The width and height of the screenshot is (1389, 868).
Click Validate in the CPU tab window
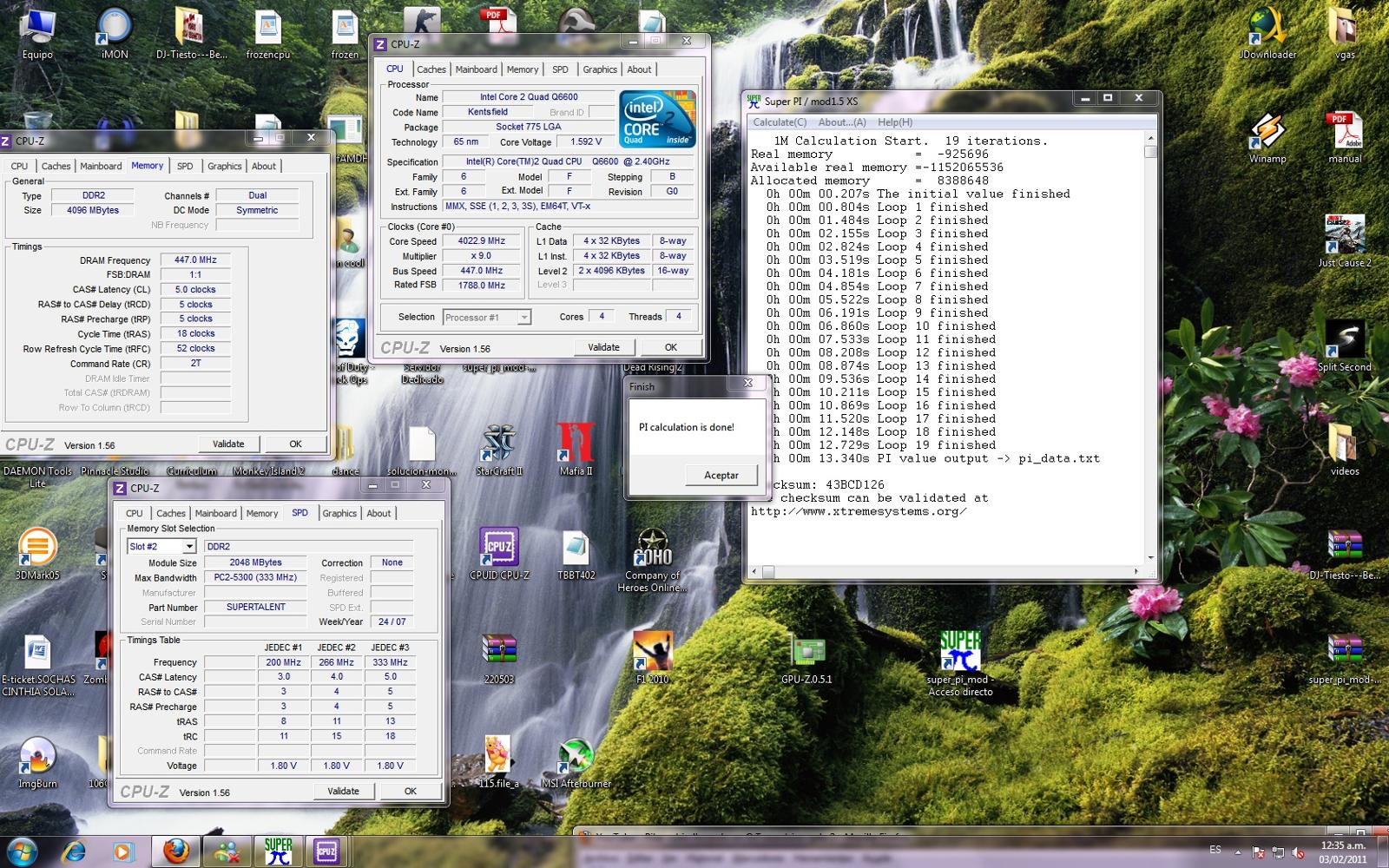click(603, 347)
